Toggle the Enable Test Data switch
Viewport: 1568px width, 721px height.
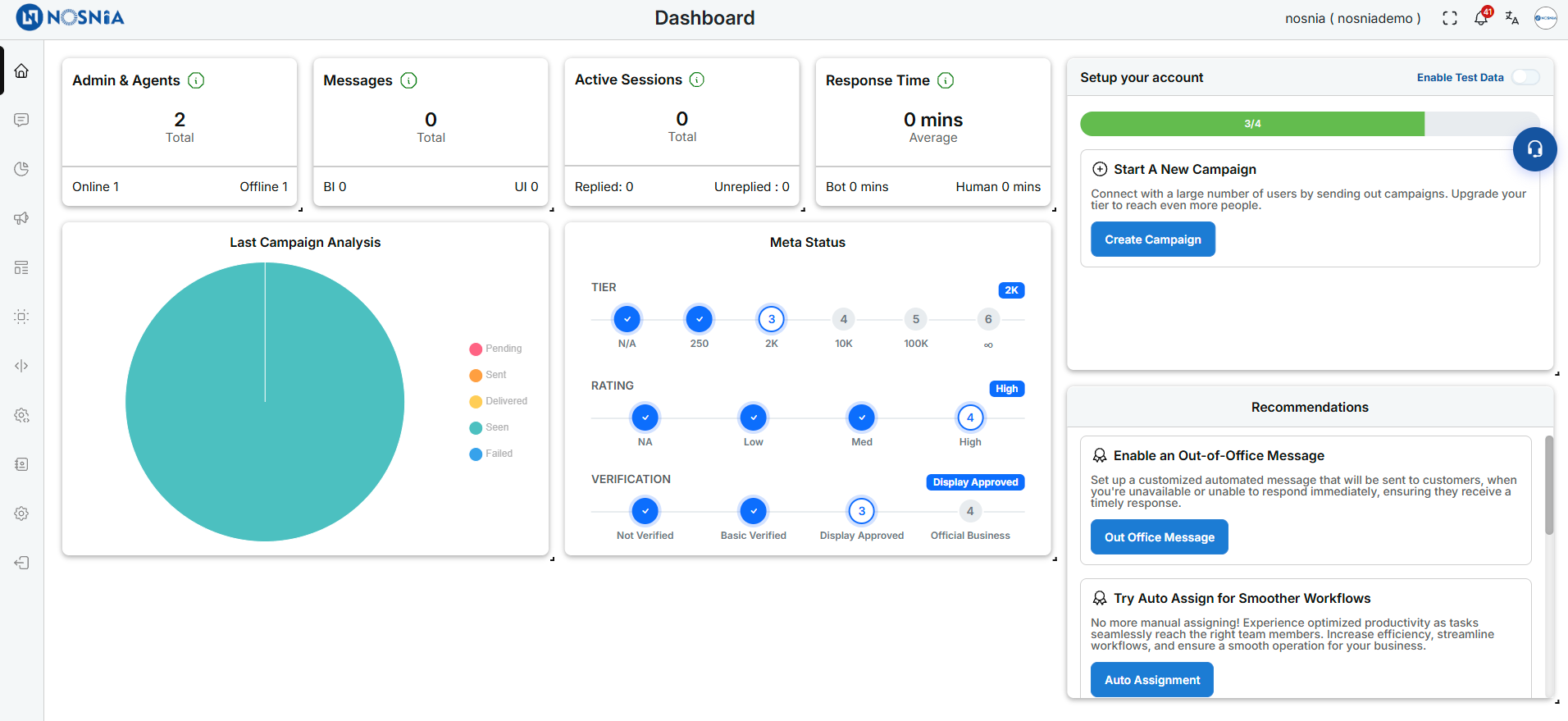(1525, 77)
